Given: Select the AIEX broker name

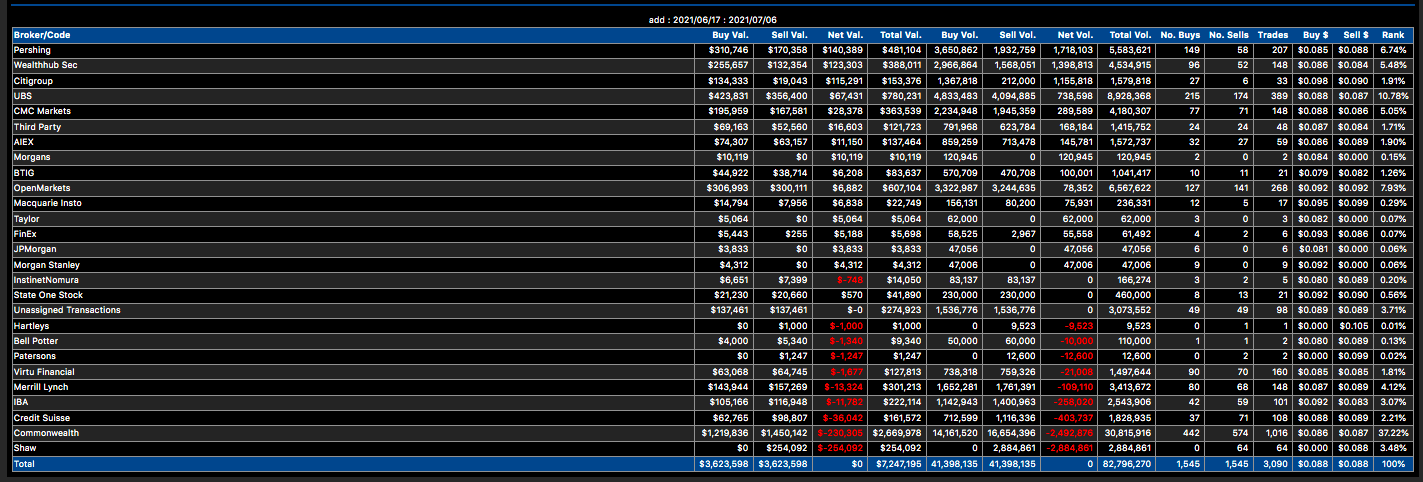Looking at the screenshot, I should pyautogui.click(x=24, y=142).
